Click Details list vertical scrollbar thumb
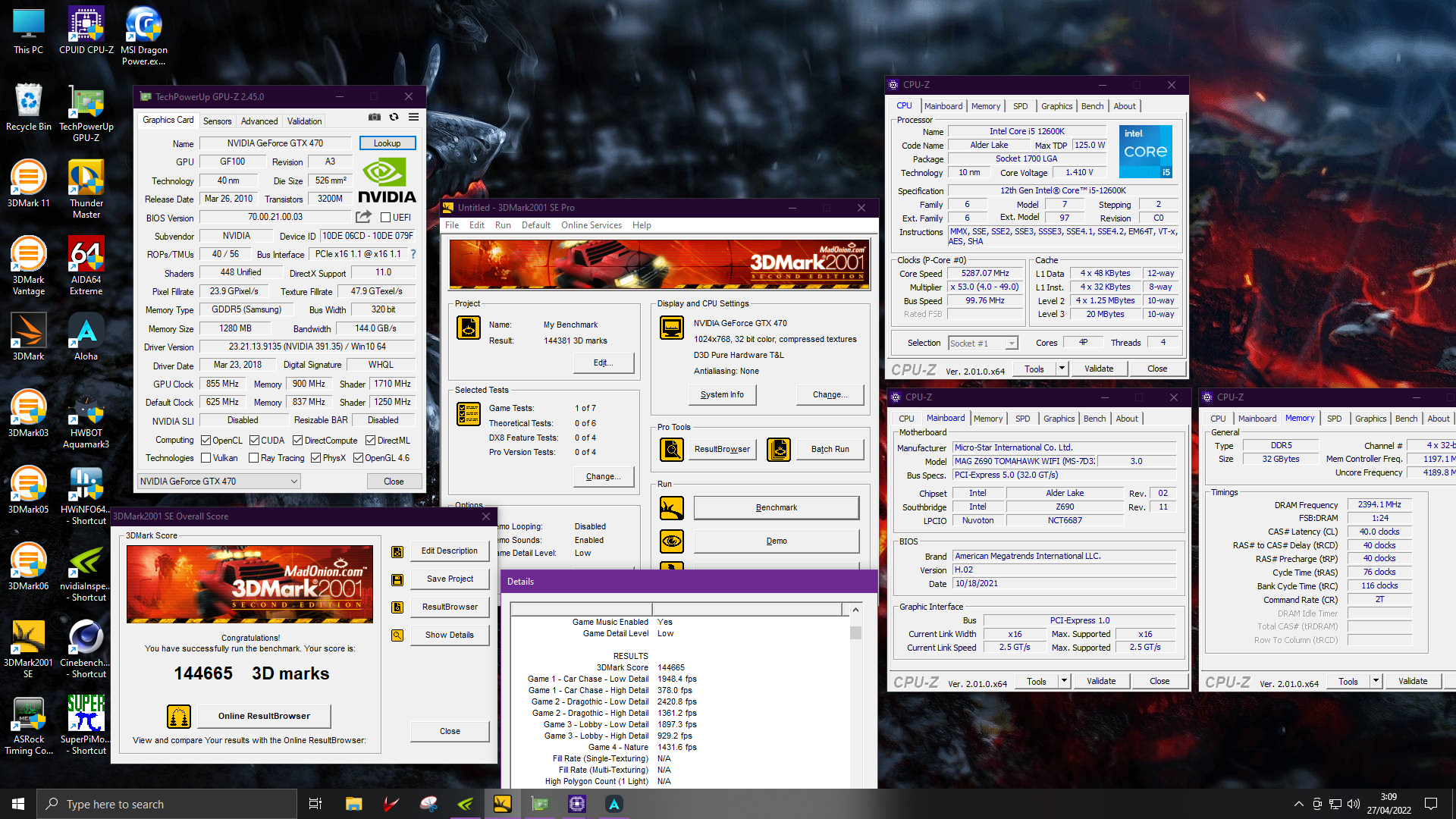Screen dimensions: 1456x819 coord(856,633)
